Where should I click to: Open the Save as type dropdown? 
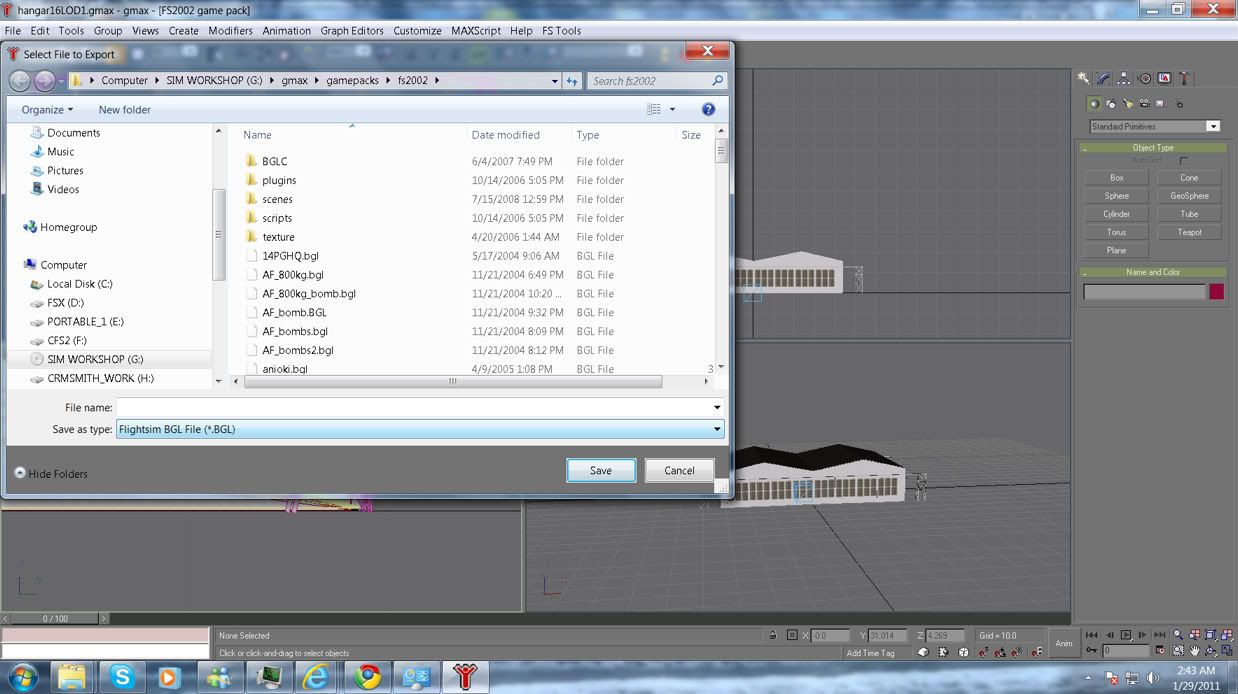716,429
